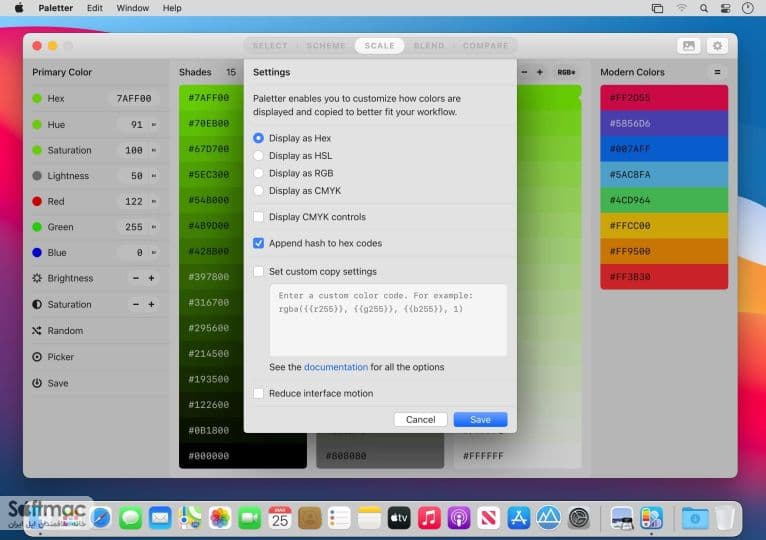Activate the Picker target icon
The height and width of the screenshot is (540, 766).
(x=37, y=357)
